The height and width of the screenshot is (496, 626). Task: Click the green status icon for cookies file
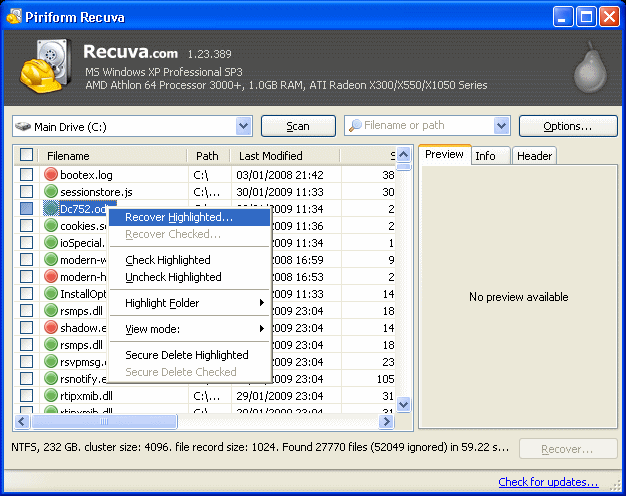click(x=51, y=225)
